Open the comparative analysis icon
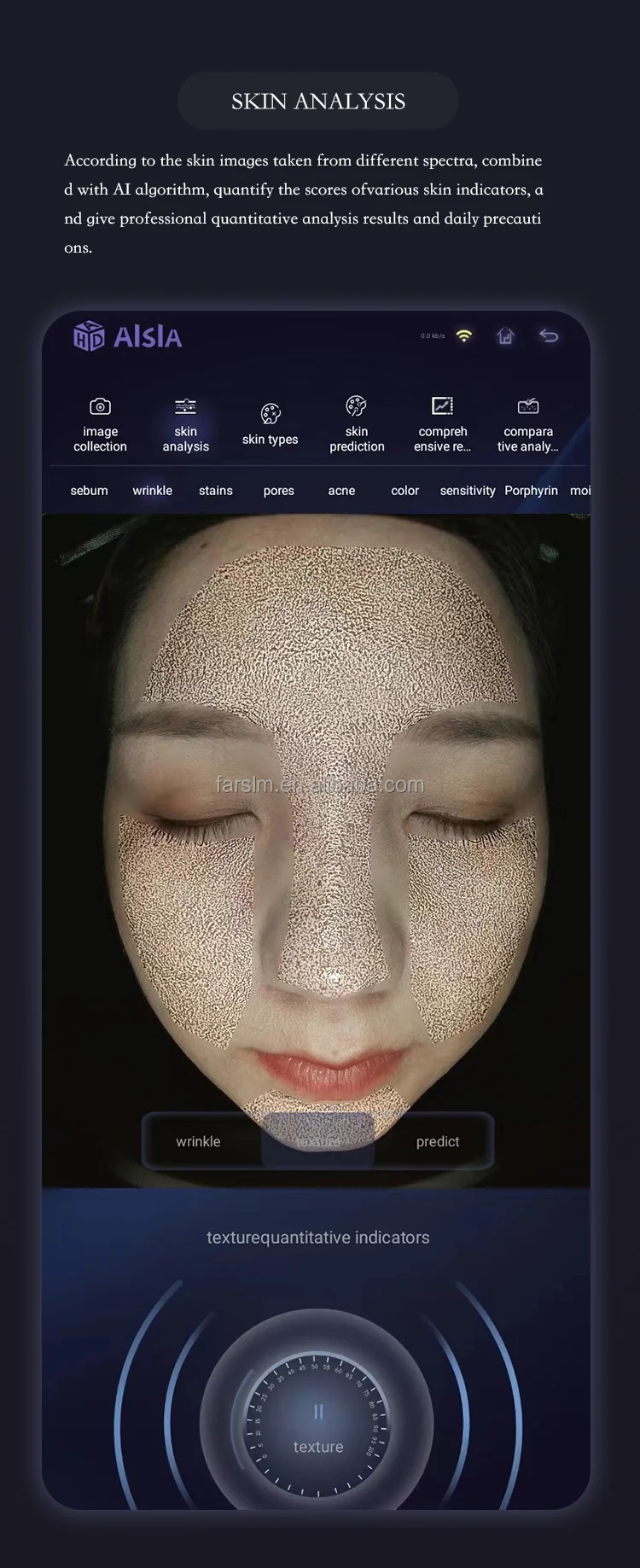 (528, 405)
